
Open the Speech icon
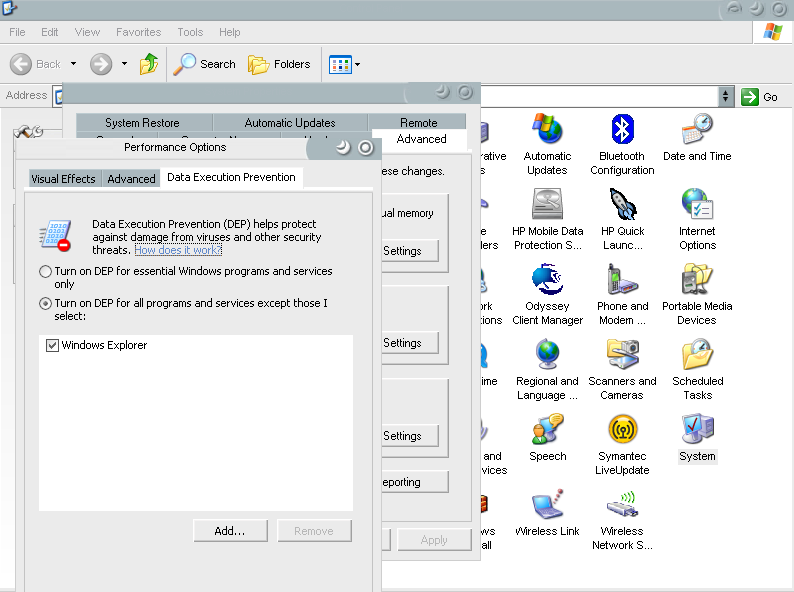pos(547,429)
